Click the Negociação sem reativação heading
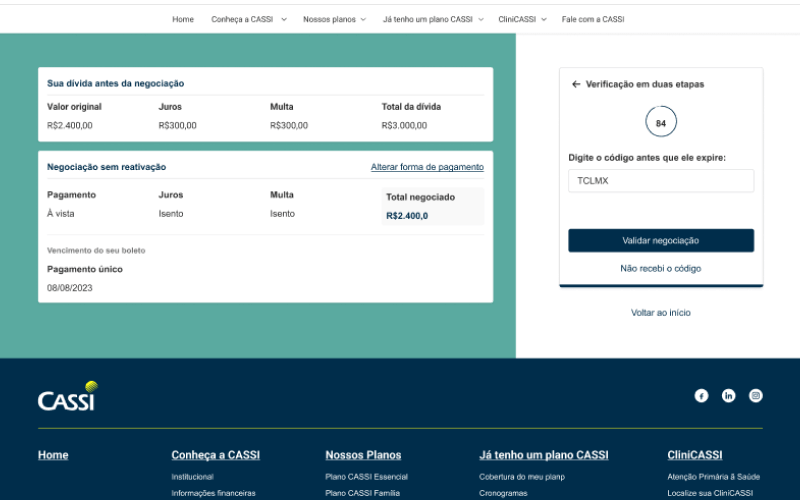 tap(106, 167)
